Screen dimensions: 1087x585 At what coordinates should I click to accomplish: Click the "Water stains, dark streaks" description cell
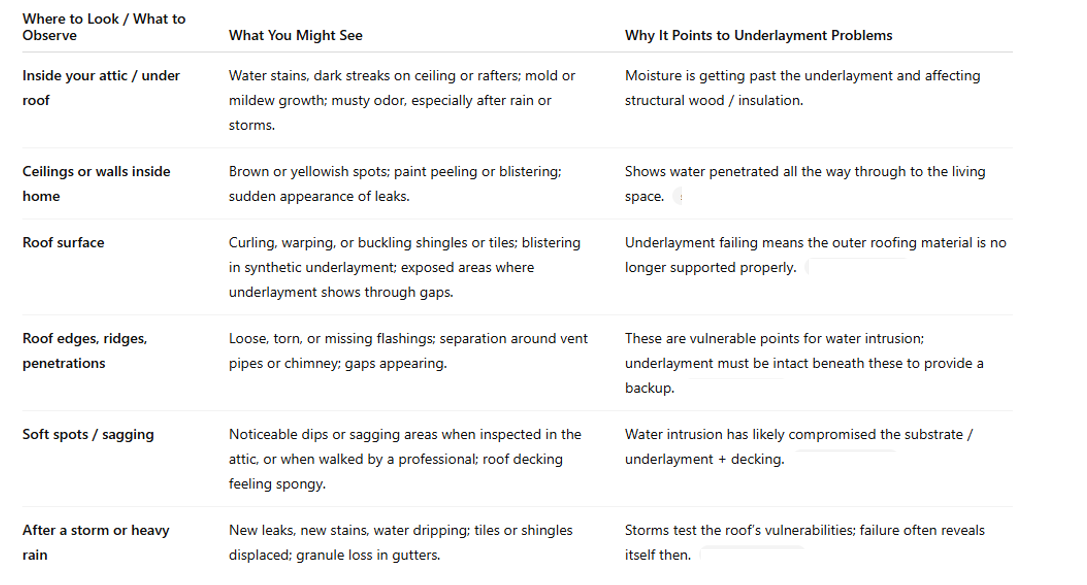pos(402,101)
